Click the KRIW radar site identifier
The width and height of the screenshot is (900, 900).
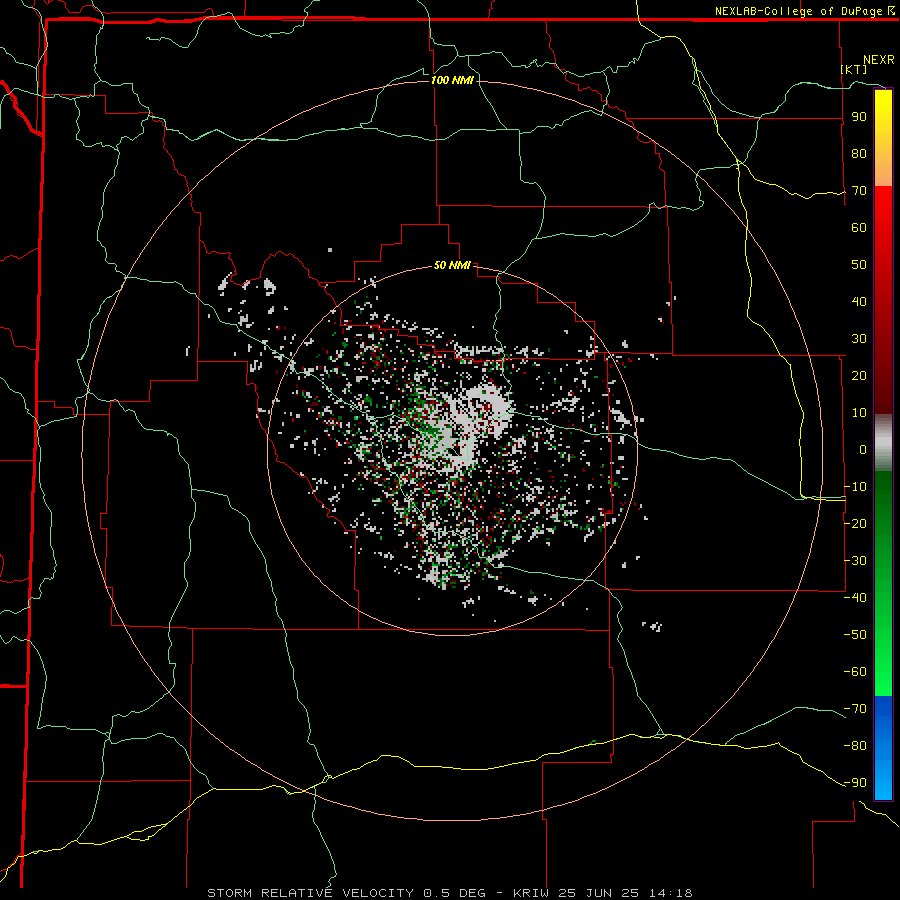click(532, 893)
